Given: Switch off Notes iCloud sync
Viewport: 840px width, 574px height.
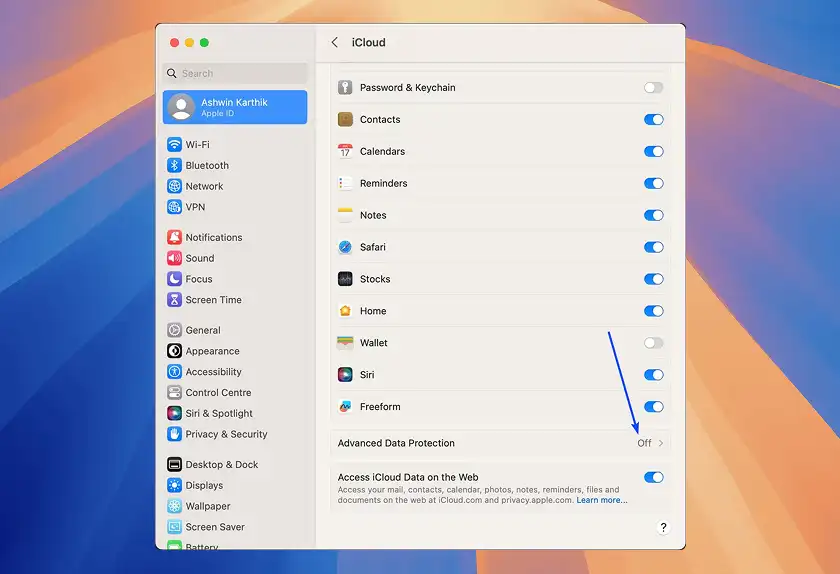Looking at the screenshot, I should pos(653,215).
